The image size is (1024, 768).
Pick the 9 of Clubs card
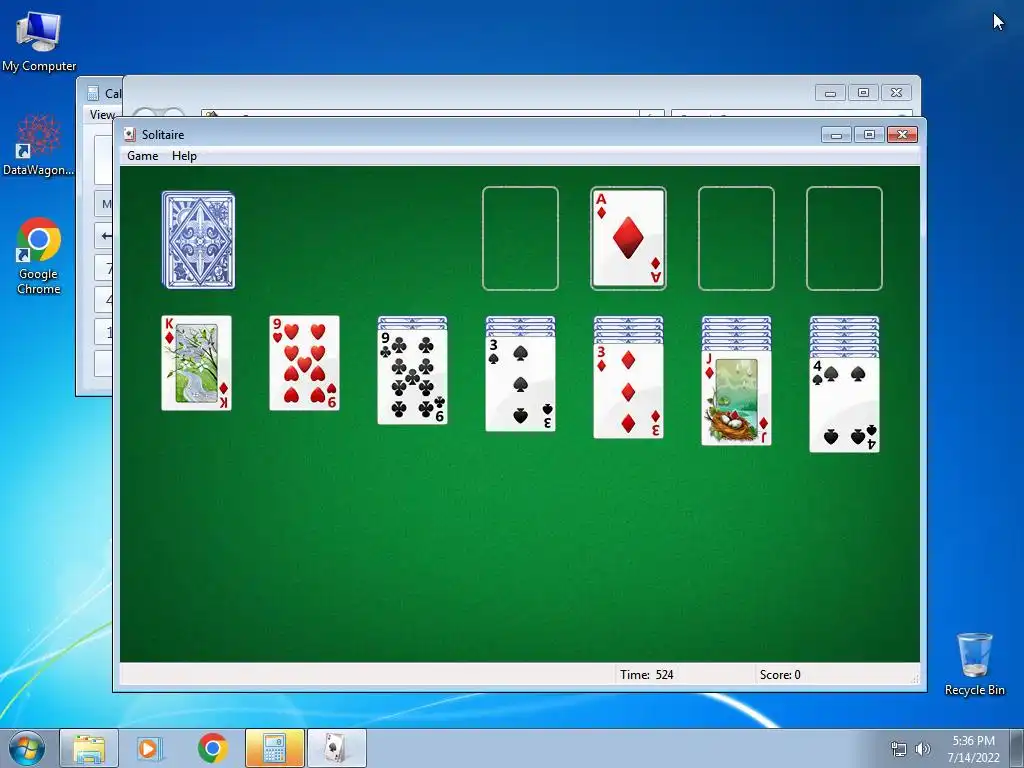pos(412,377)
